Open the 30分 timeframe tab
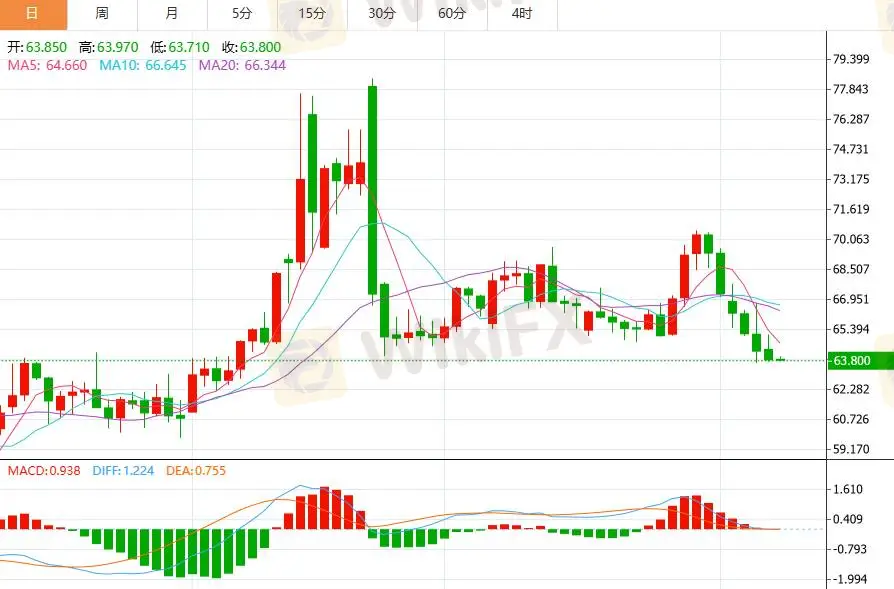The image size is (894, 589). [x=383, y=14]
